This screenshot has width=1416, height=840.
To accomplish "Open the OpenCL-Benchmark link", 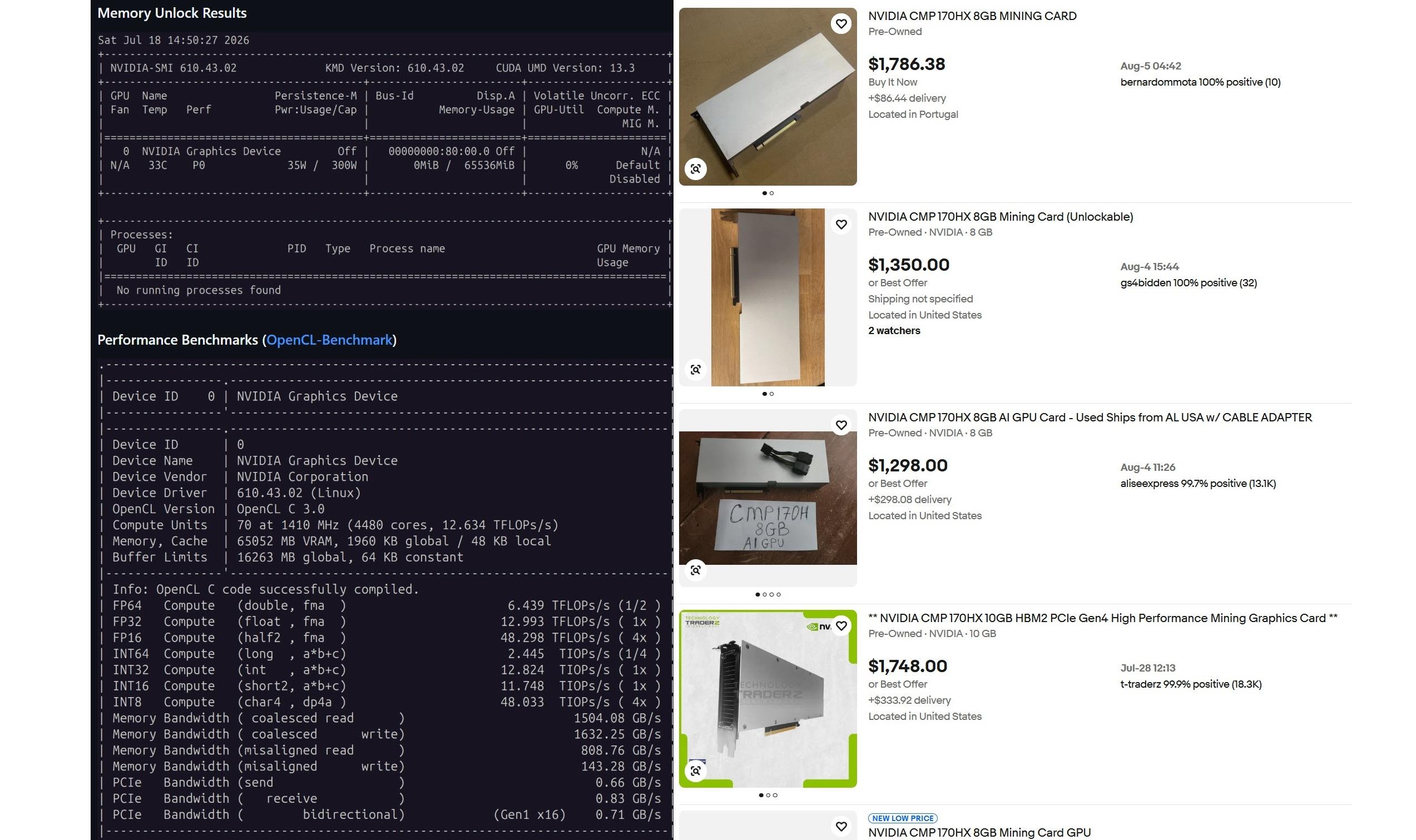I will (329, 340).
